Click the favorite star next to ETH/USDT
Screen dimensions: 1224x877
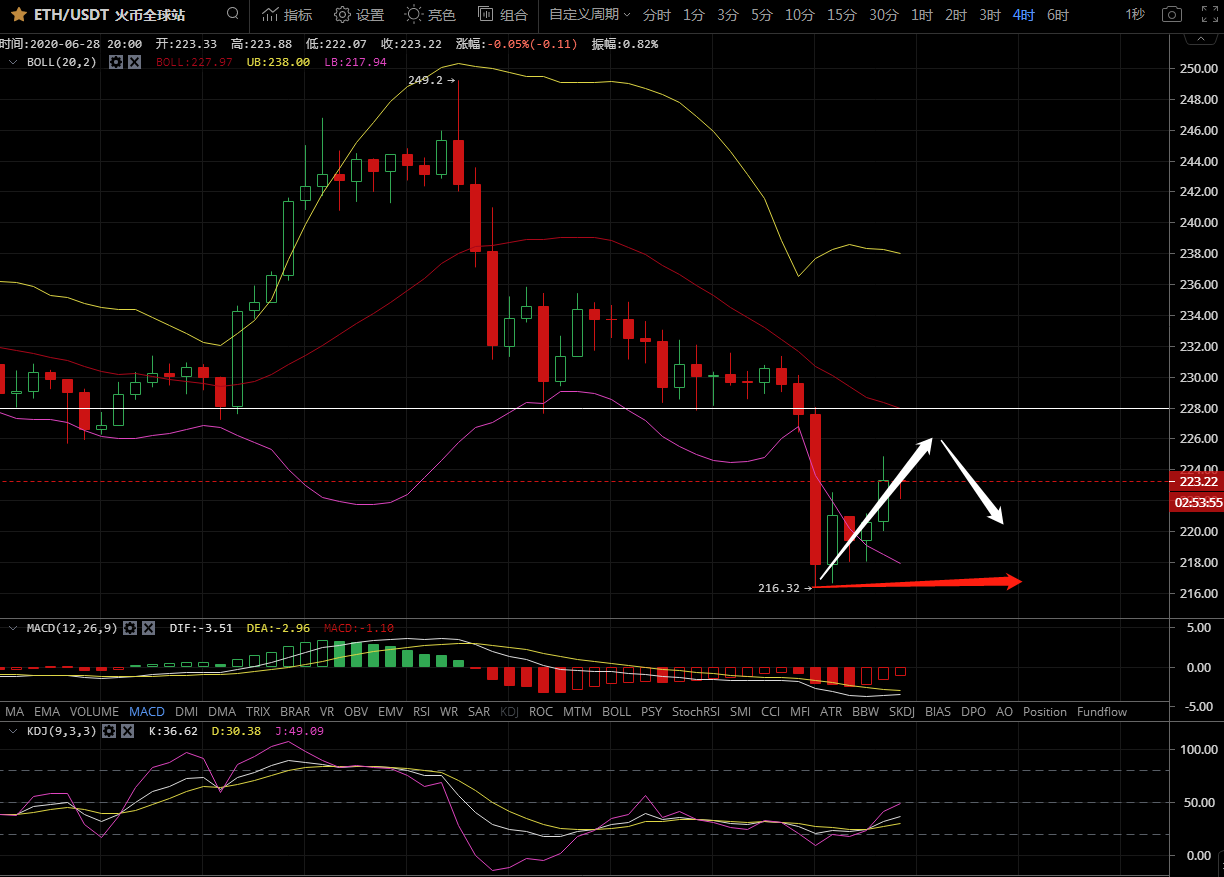[x=18, y=15]
